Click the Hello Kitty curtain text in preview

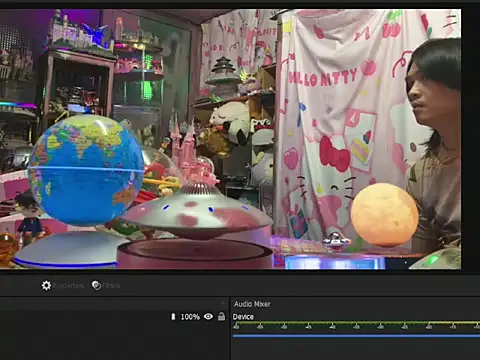click(323, 78)
